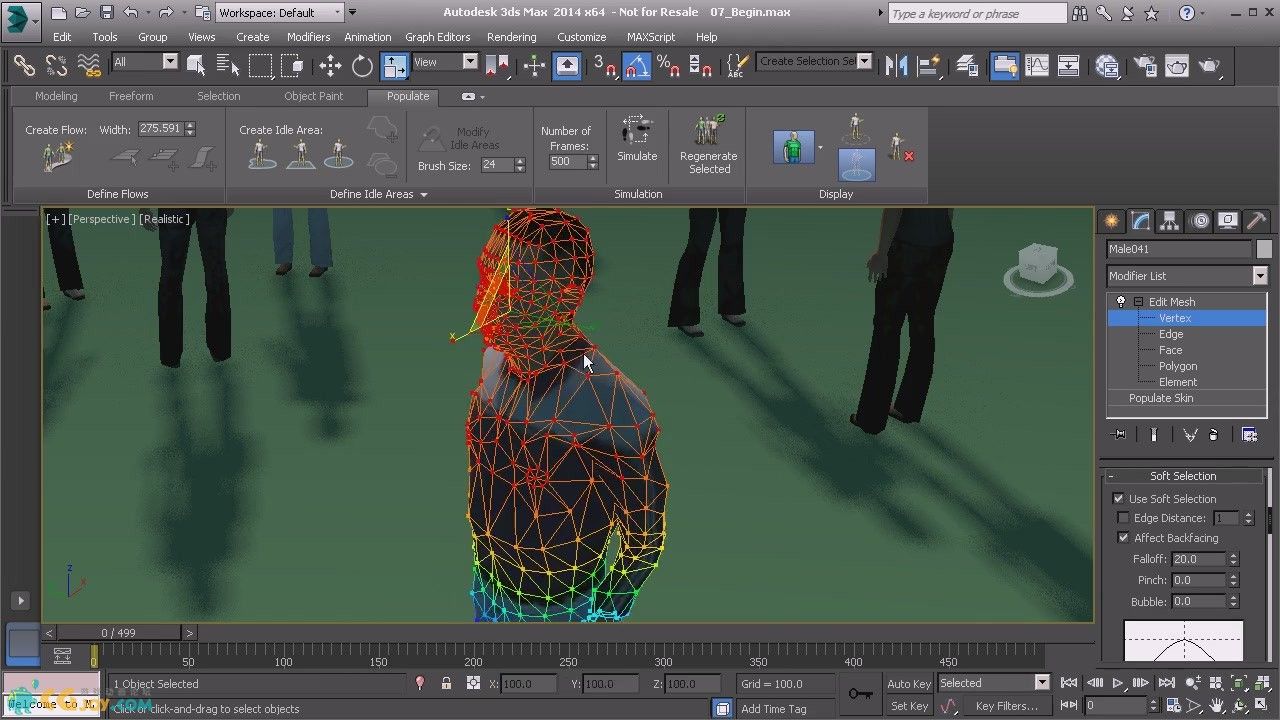
Task: Click the time slider 0 / 499
Action: click(118, 633)
